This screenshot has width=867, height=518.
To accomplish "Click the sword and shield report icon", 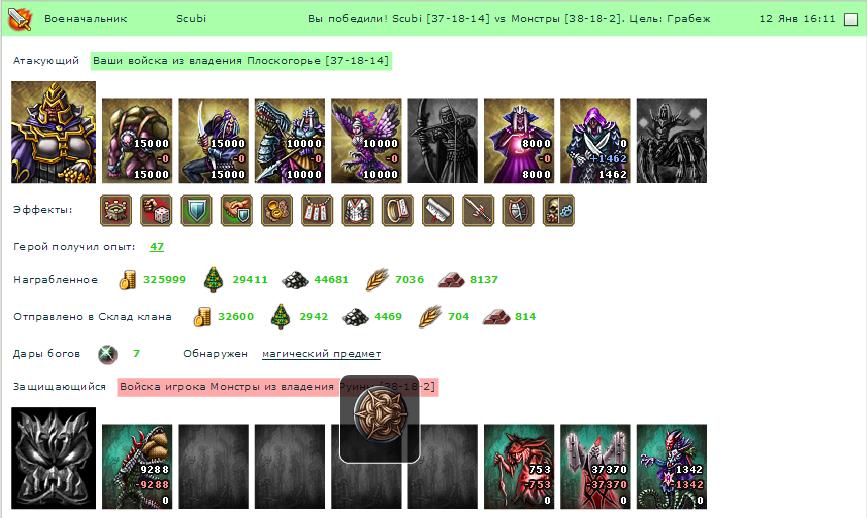I will tap(20, 19).
